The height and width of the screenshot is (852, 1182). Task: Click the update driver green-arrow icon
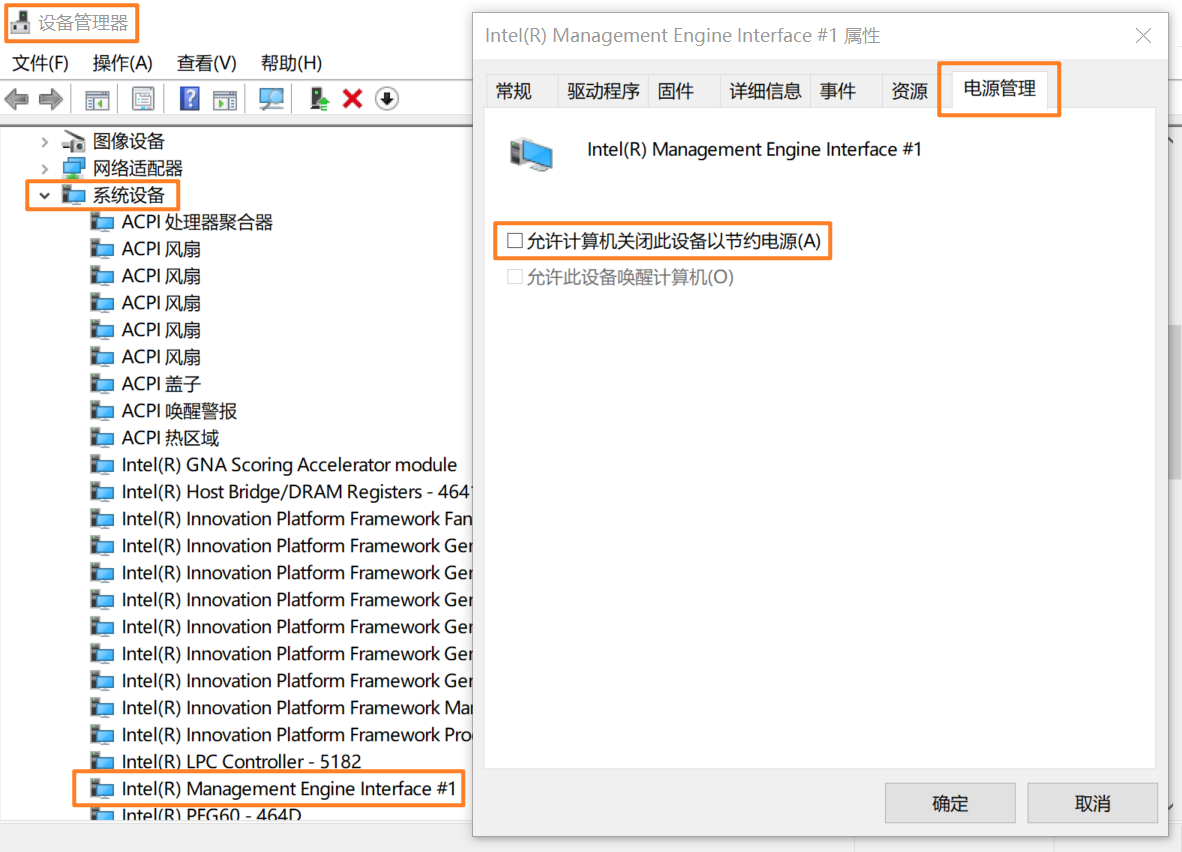(319, 99)
